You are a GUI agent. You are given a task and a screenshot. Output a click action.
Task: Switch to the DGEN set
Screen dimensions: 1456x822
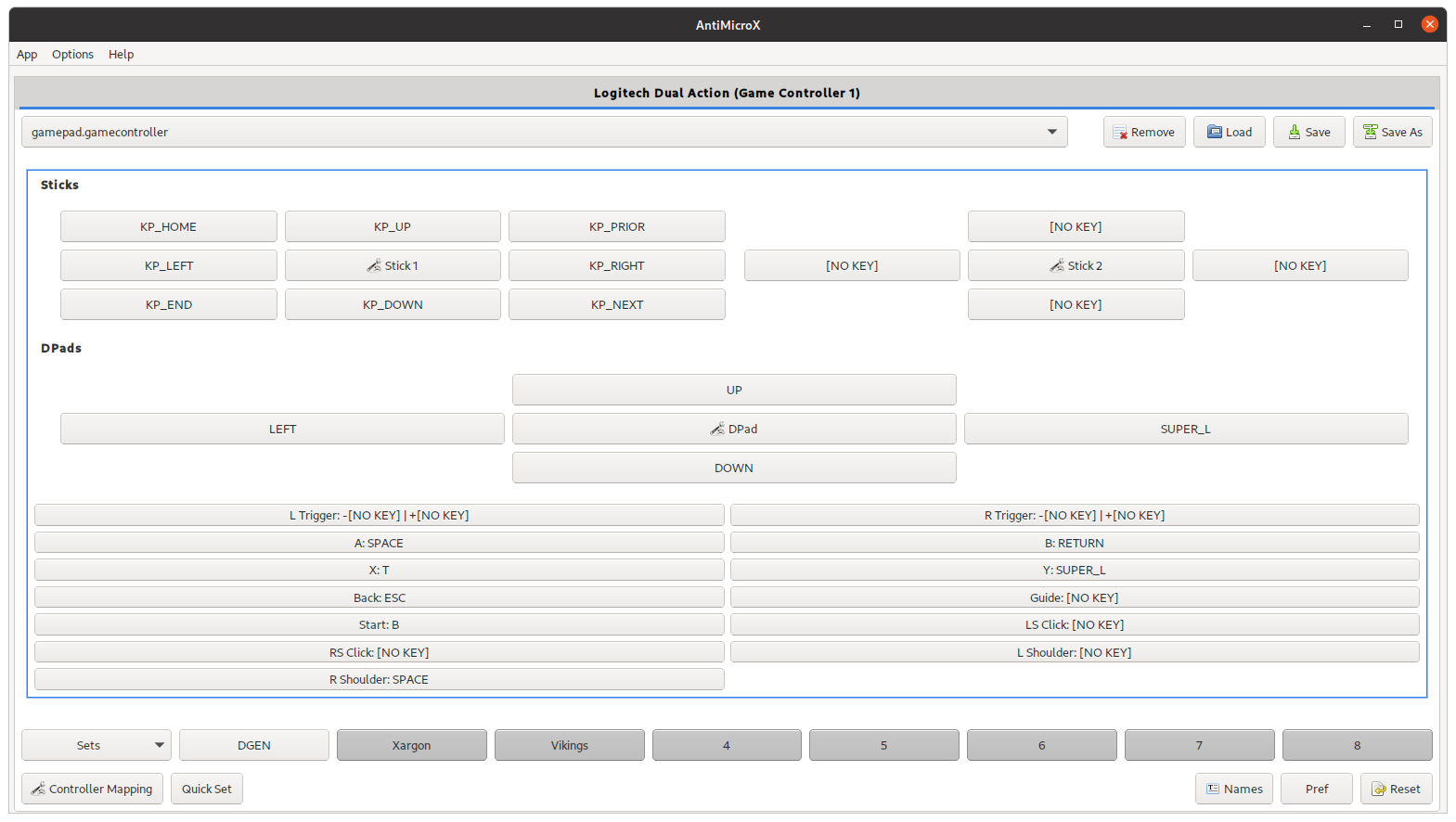click(254, 745)
